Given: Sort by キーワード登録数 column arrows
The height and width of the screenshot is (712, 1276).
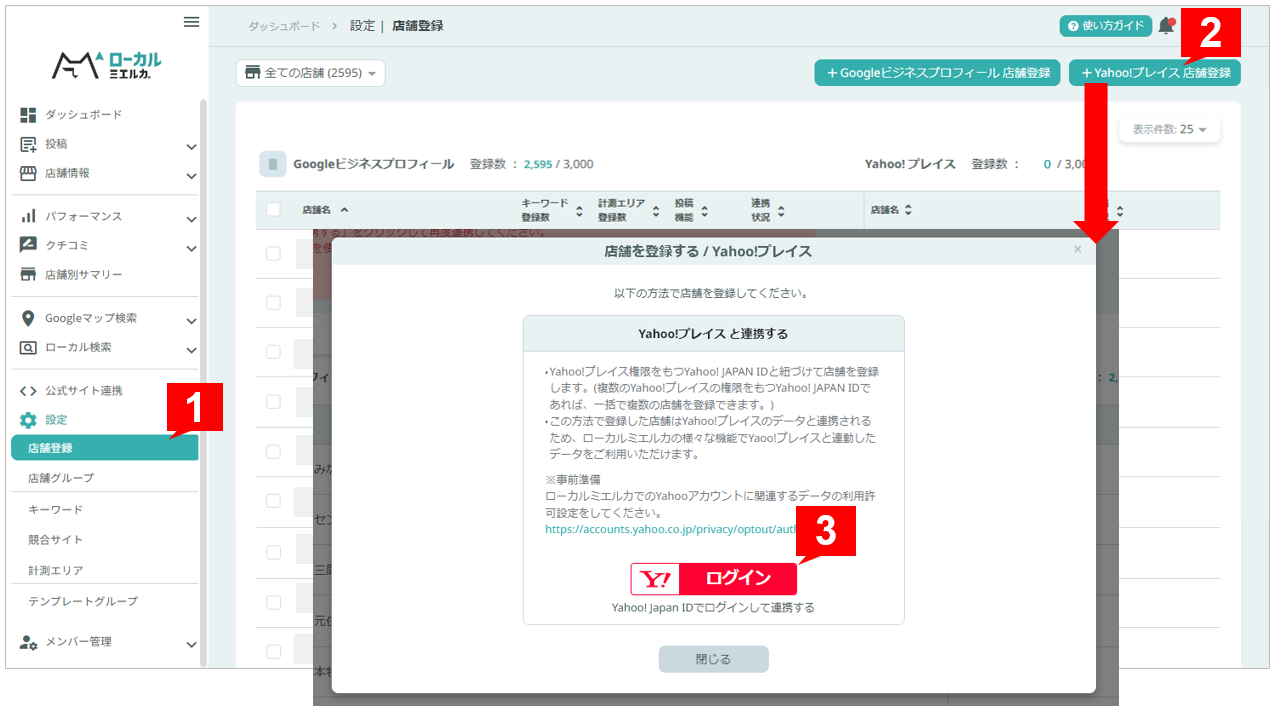Looking at the screenshot, I should (578, 211).
